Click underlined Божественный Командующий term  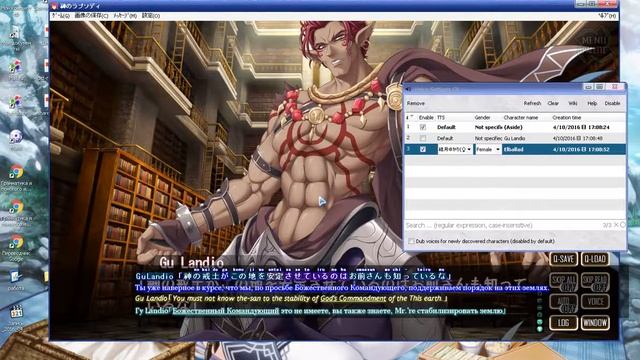(x=226, y=311)
